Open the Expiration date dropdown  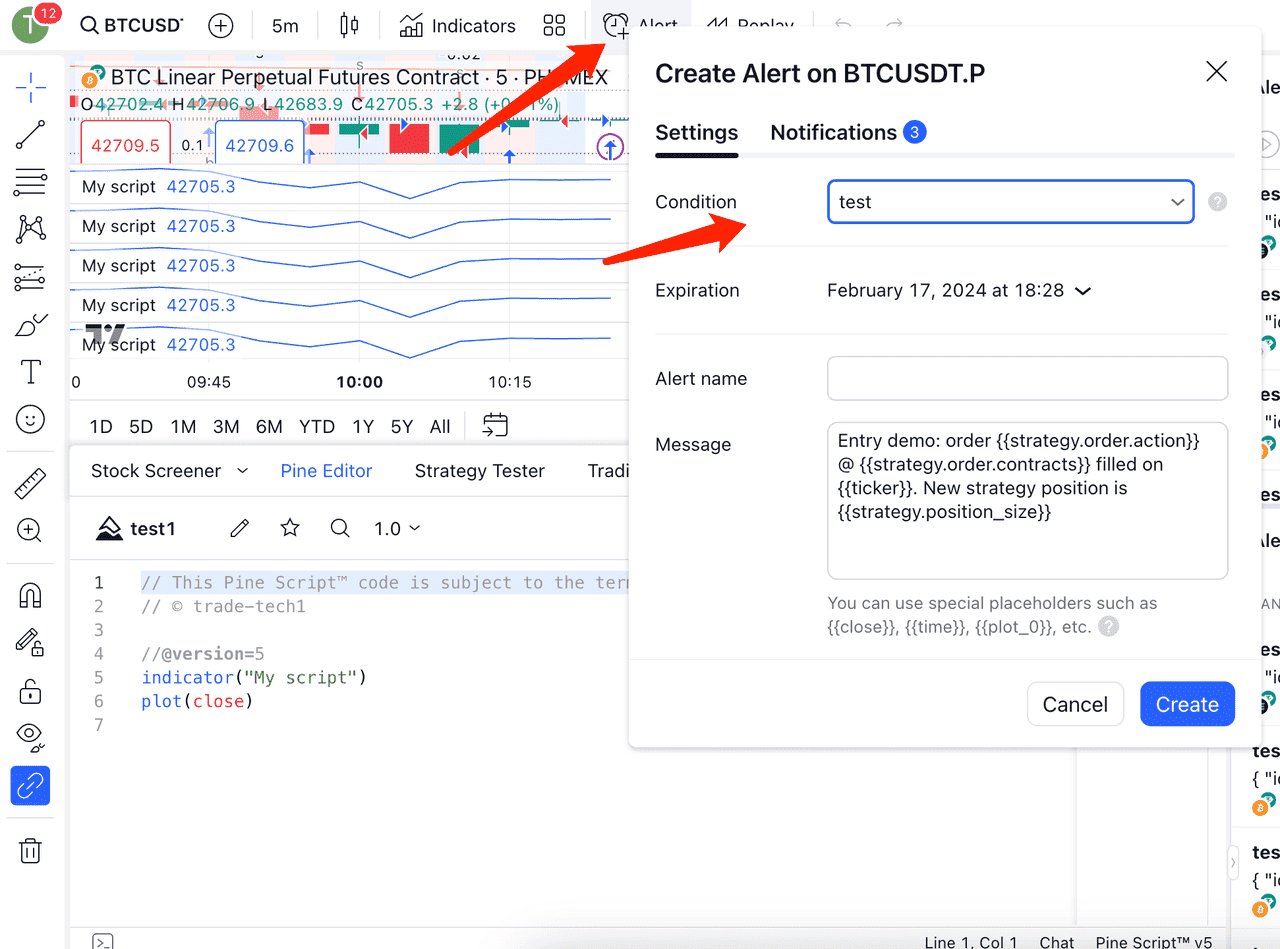pyautogui.click(x=959, y=291)
